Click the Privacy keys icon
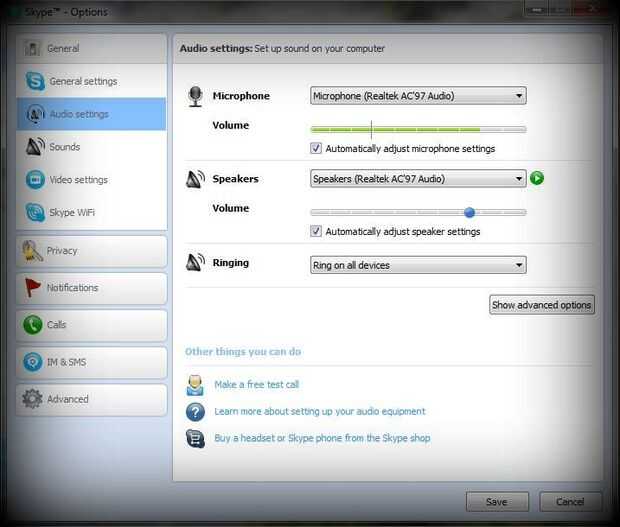 [x=32, y=251]
